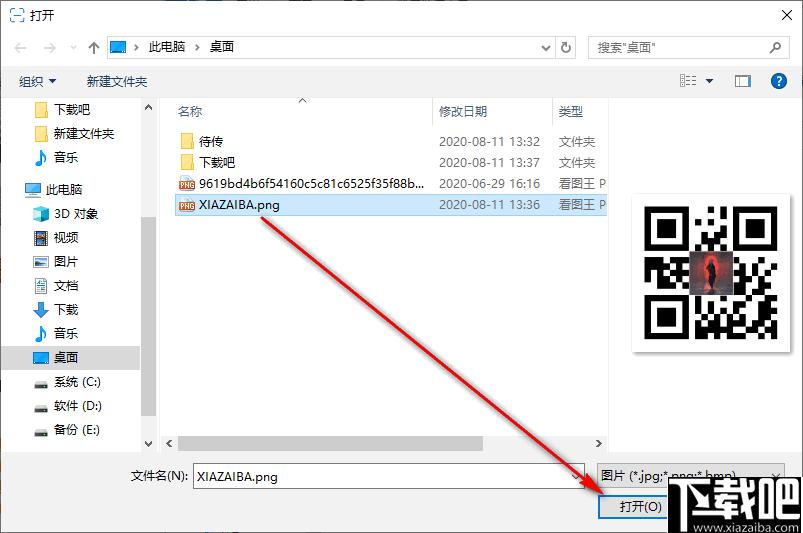Sort by 修改日期 column header
Viewport: 803px width, 533px height.
[463, 112]
